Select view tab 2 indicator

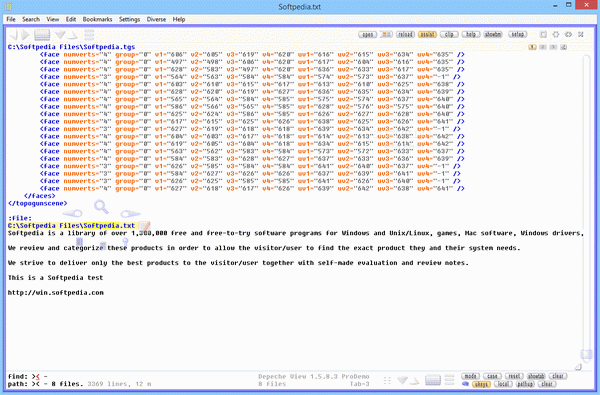[x=543, y=47]
